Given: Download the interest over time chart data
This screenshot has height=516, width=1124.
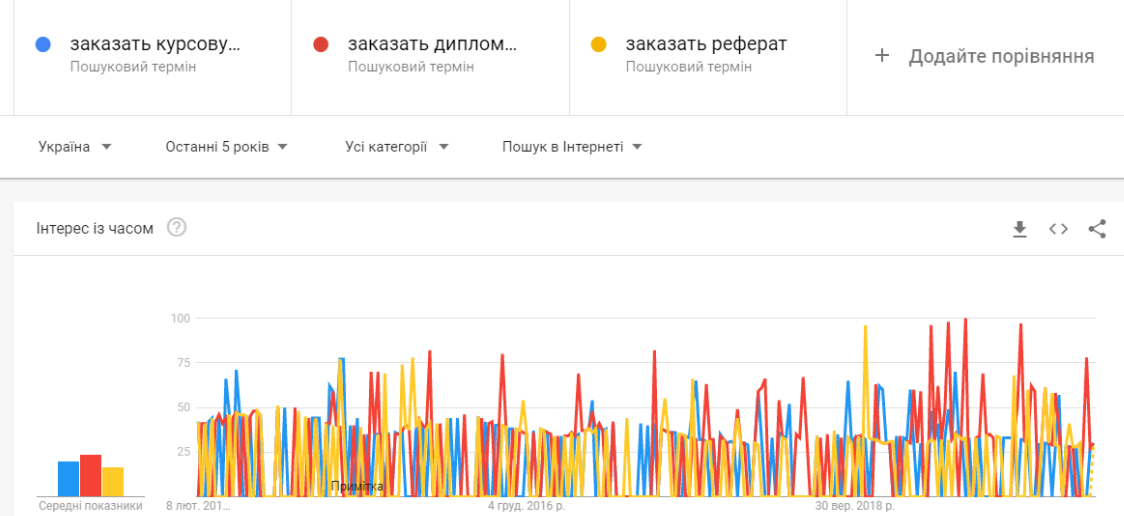Looking at the screenshot, I should [x=1019, y=229].
